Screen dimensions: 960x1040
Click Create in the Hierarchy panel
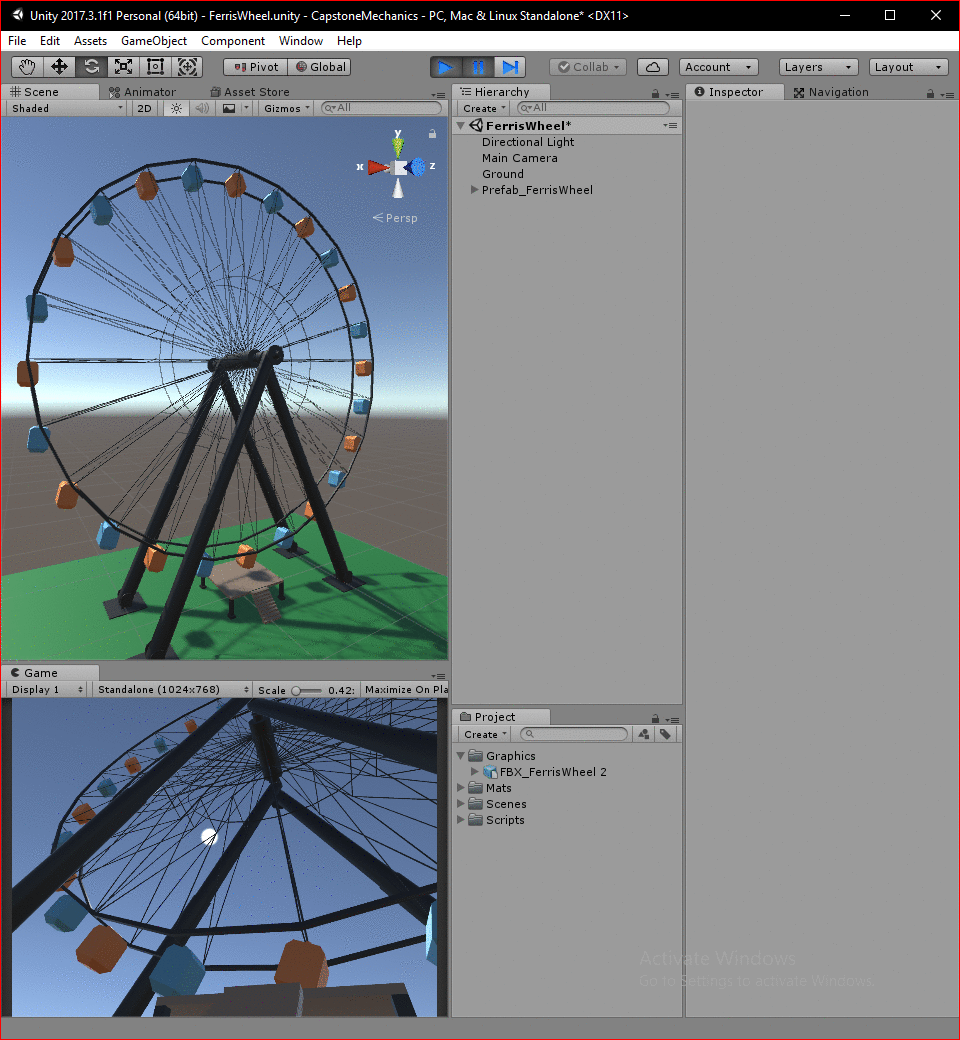tap(481, 108)
